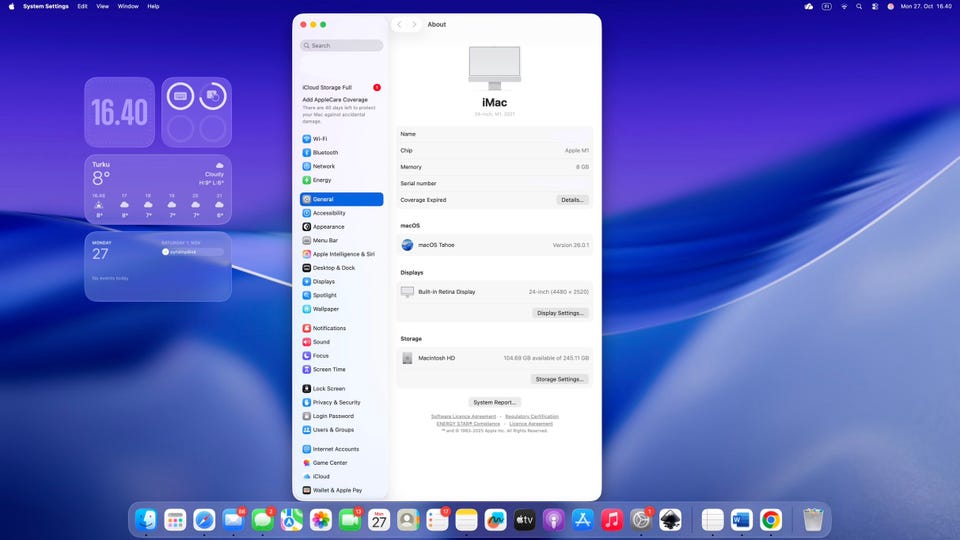
Task: Click the settings Search field
Action: point(342,46)
